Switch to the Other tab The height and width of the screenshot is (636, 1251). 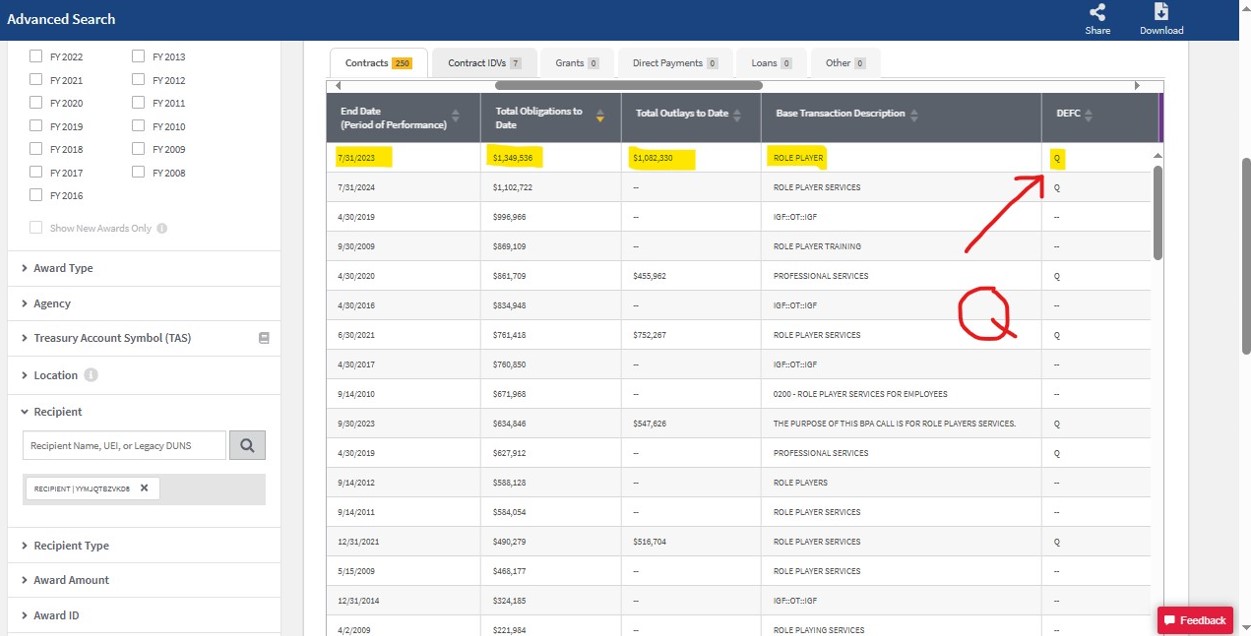tap(845, 63)
